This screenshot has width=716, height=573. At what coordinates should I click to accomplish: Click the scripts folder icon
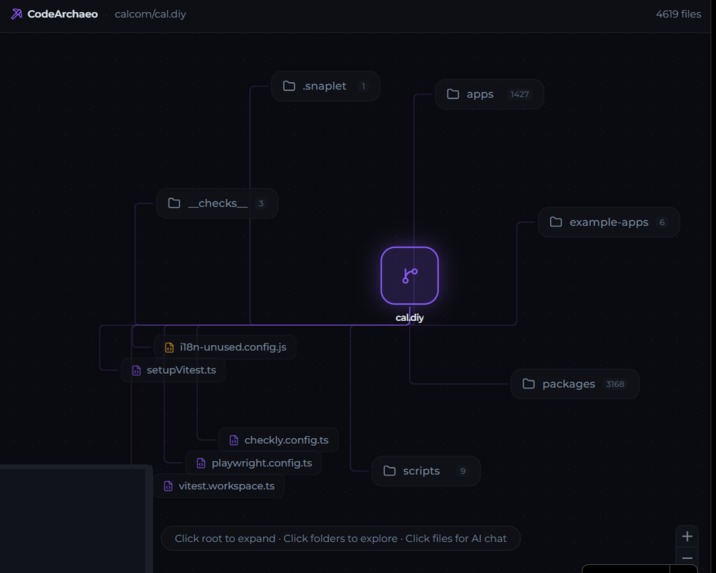(390, 471)
